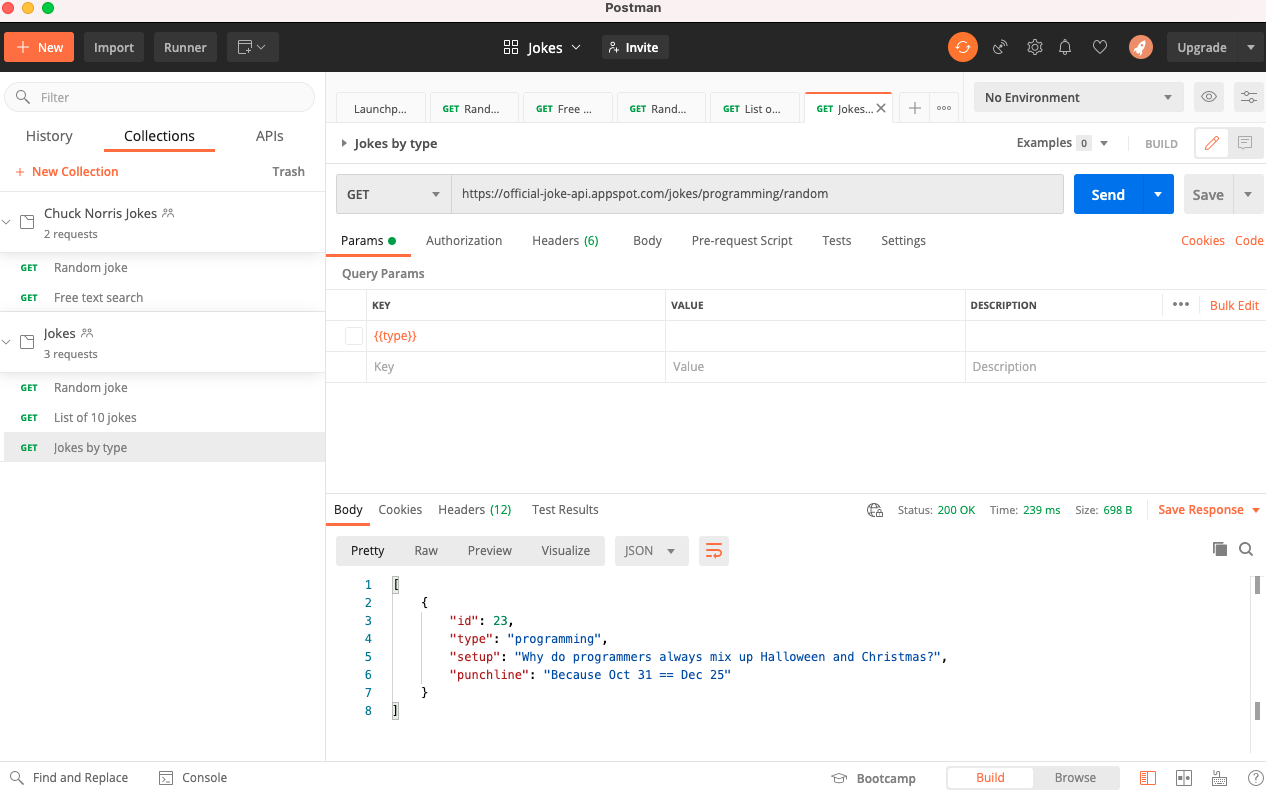The width and height of the screenshot is (1266, 792).
Task: Copy response body with copy icon
Action: tap(1219, 549)
